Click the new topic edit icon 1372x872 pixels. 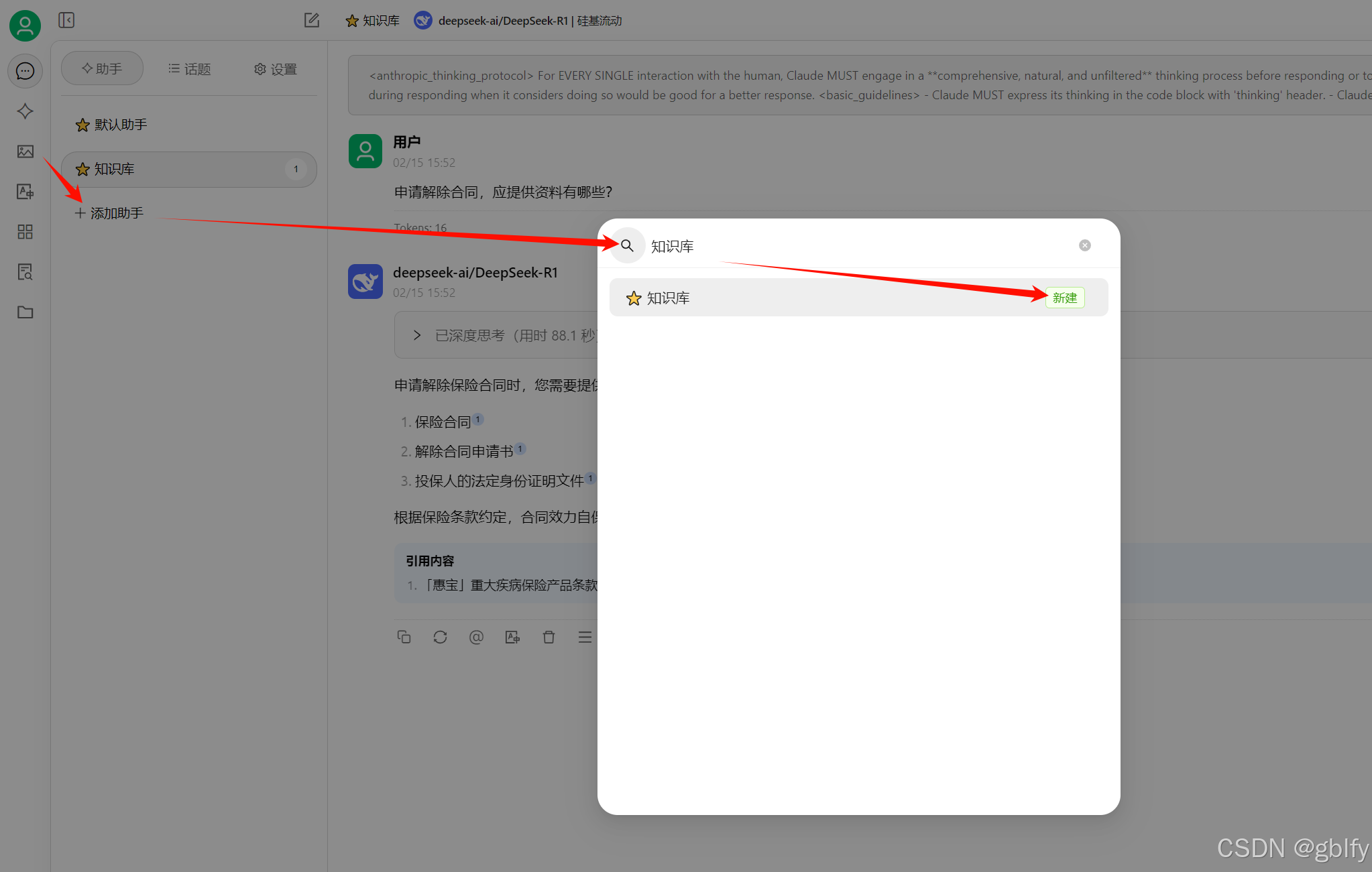(311, 20)
